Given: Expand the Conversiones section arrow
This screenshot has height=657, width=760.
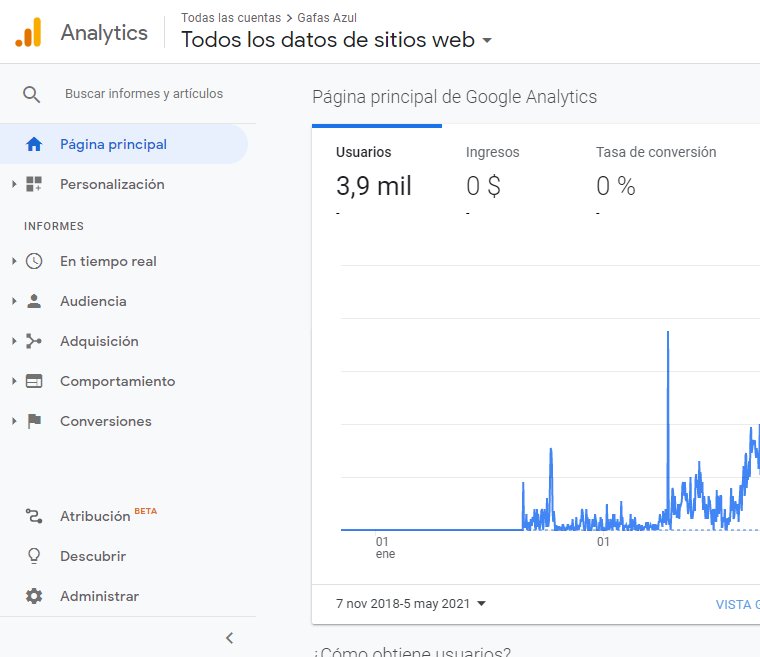Looking at the screenshot, I should [x=14, y=421].
